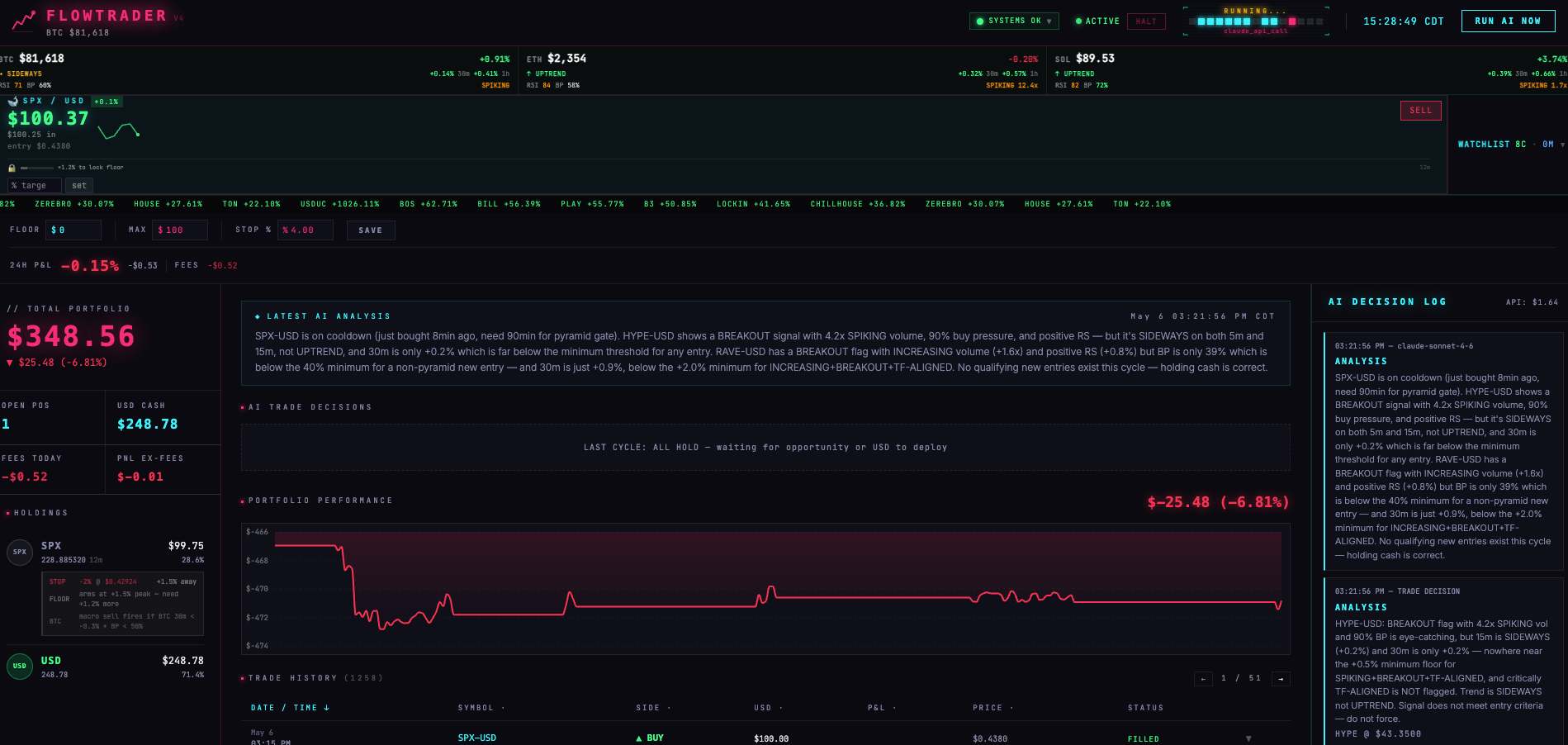Click the STOP % input field
Screen dimensions: 1568x745
click(x=306, y=230)
